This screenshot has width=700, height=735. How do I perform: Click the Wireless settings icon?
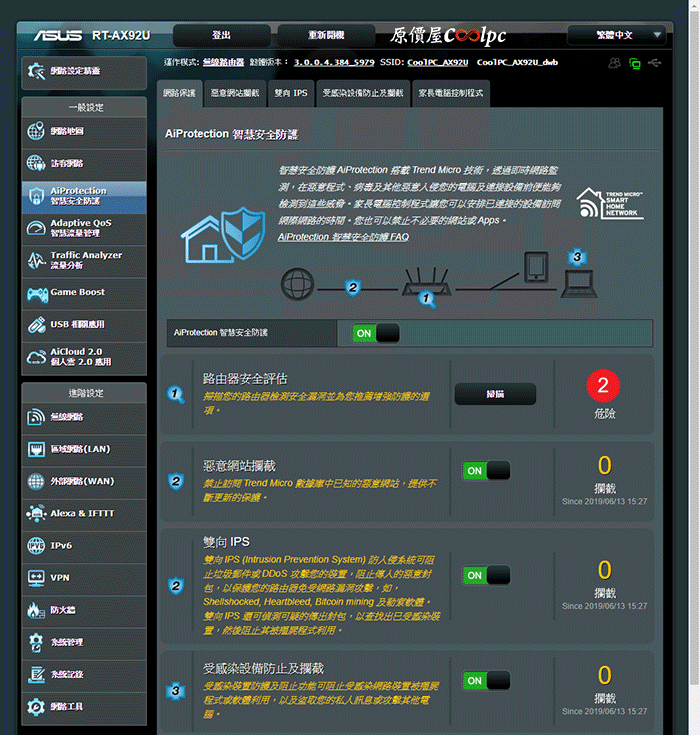(x=36, y=417)
